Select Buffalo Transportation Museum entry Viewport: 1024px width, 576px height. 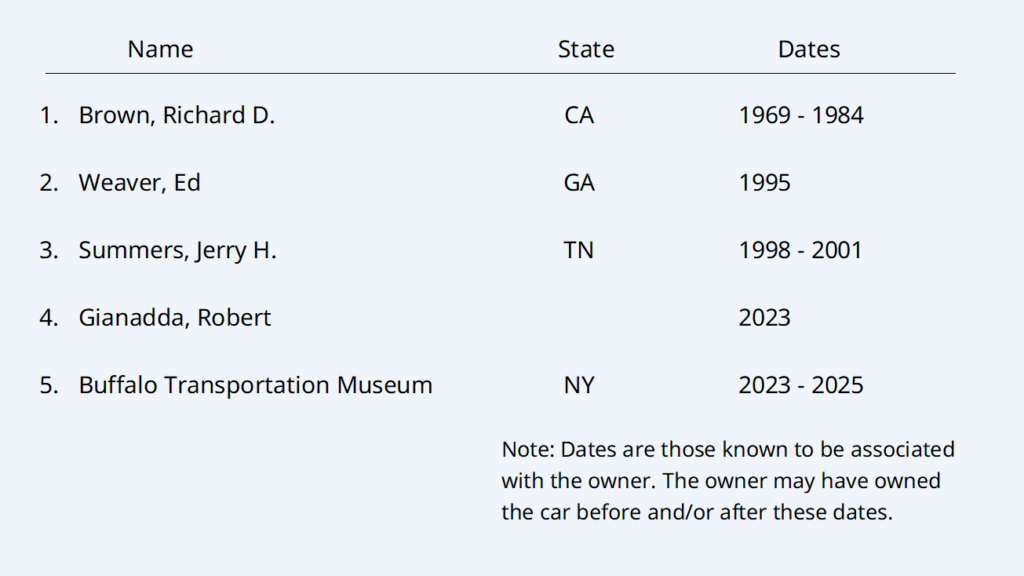coord(256,385)
